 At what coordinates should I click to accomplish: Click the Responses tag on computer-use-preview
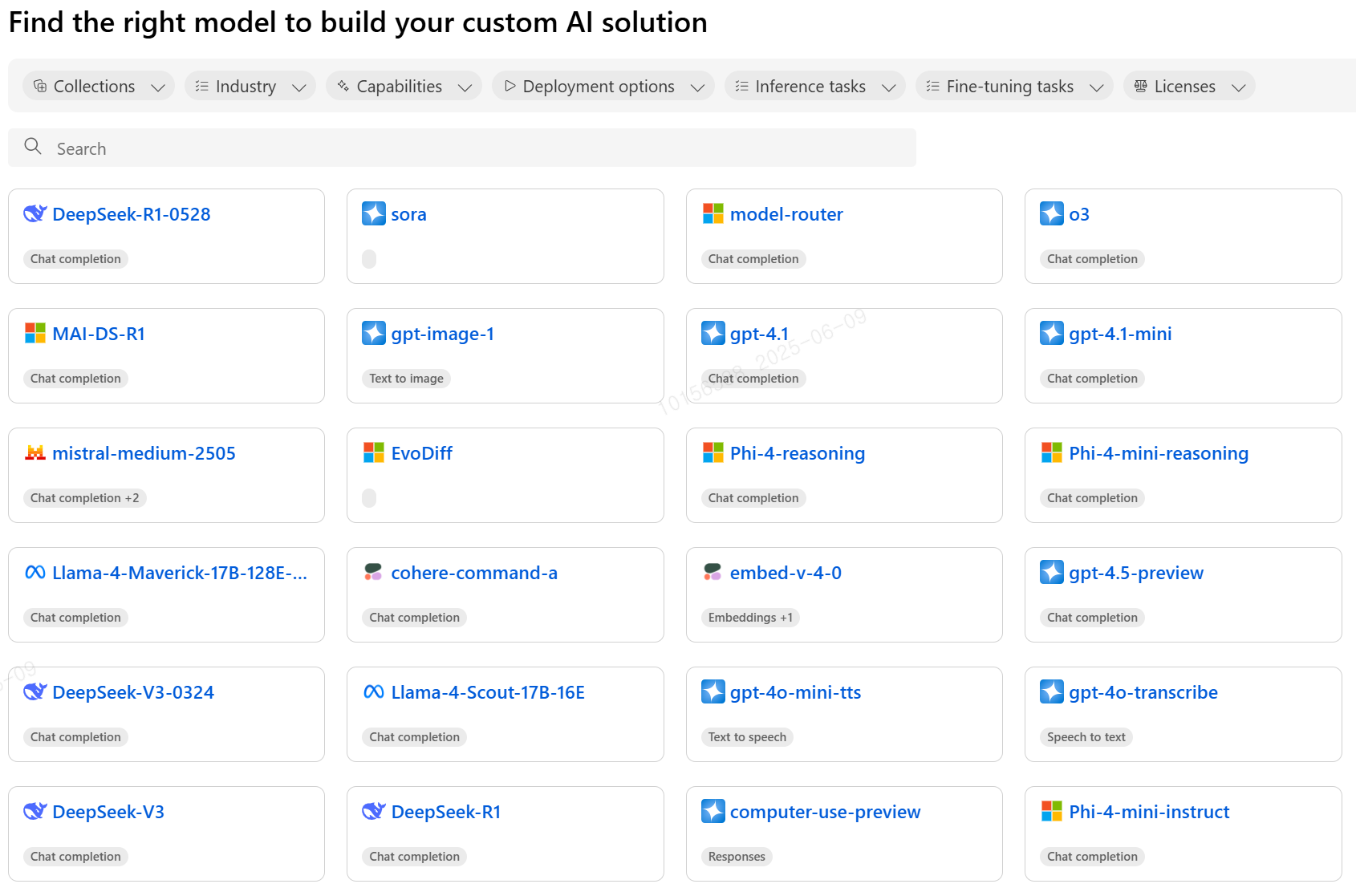click(x=737, y=856)
